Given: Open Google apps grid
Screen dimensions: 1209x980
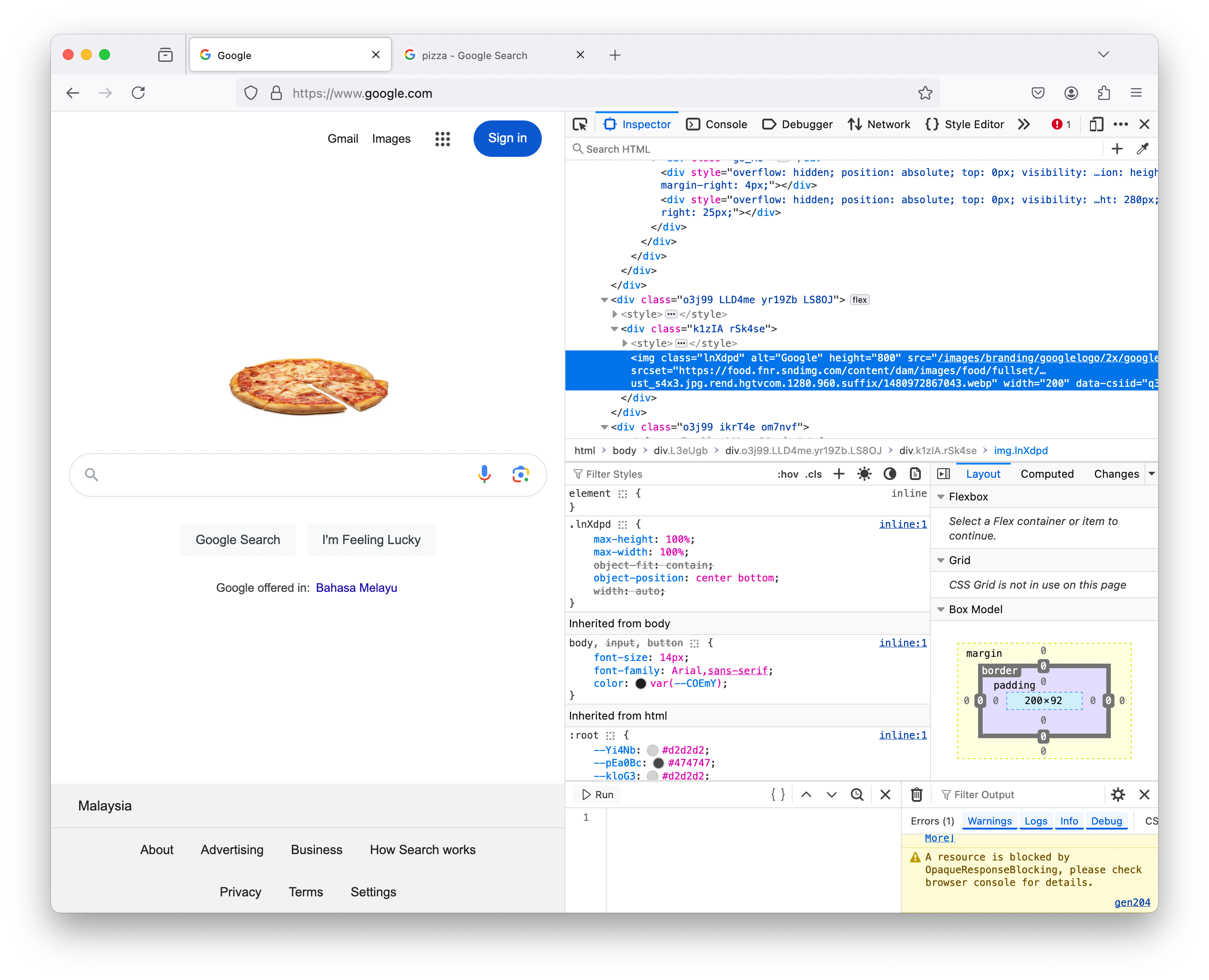Looking at the screenshot, I should click(x=443, y=139).
